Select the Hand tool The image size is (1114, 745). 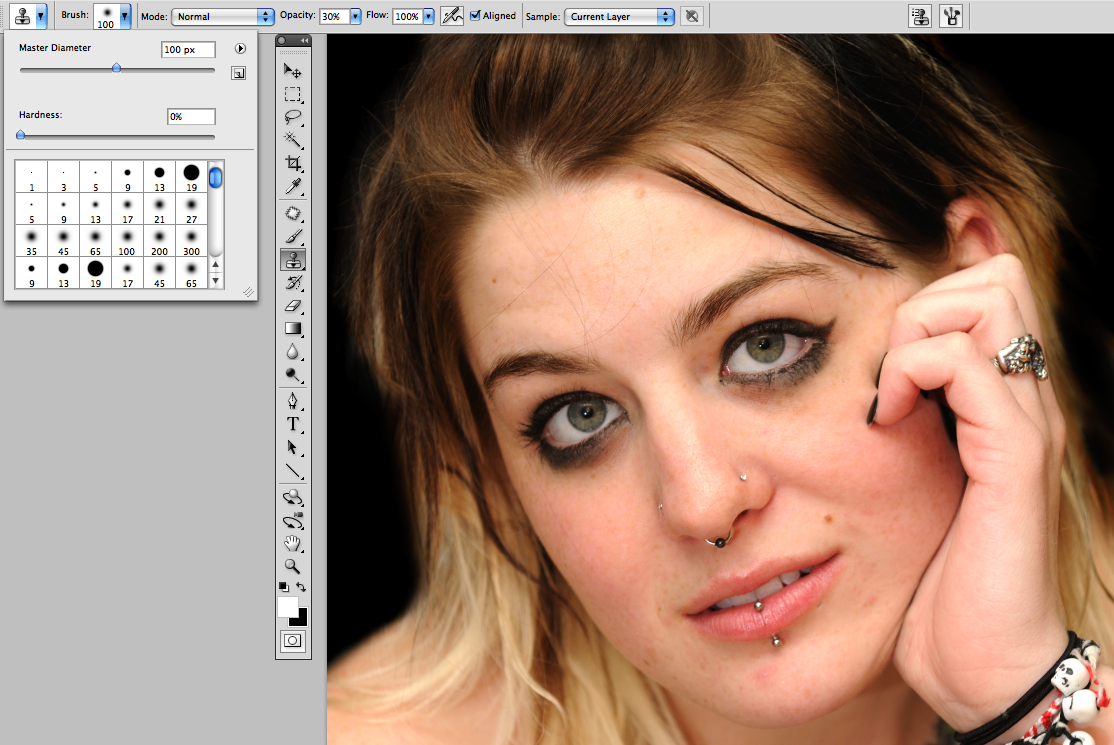[293, 544]
